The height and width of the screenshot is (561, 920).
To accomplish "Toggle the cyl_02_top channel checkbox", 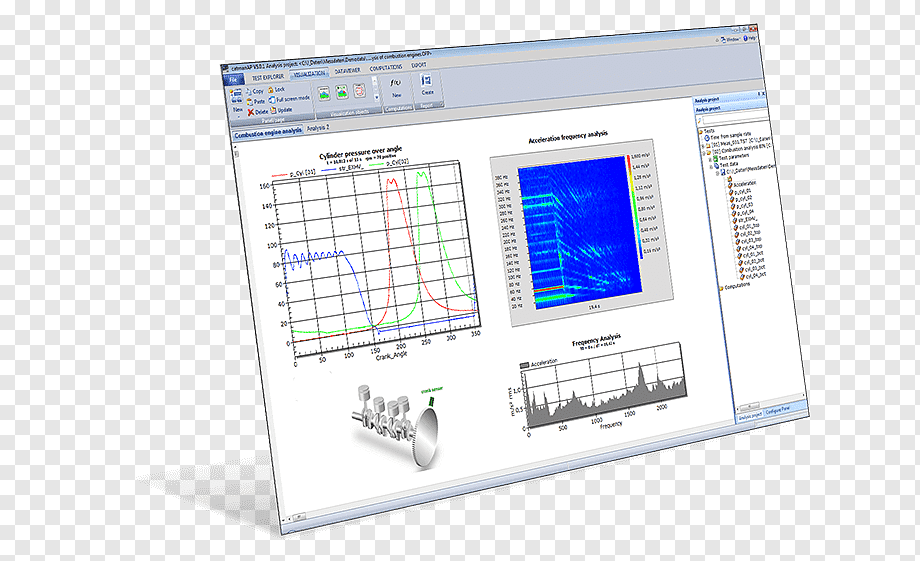I will tap(737, 235).
